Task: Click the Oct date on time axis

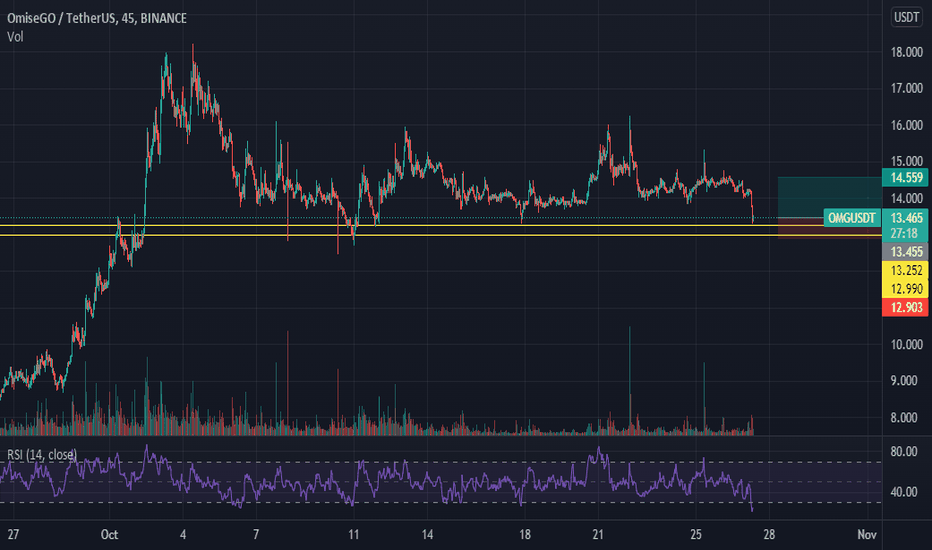Action: pyautogui.click(x=109, y=535)
